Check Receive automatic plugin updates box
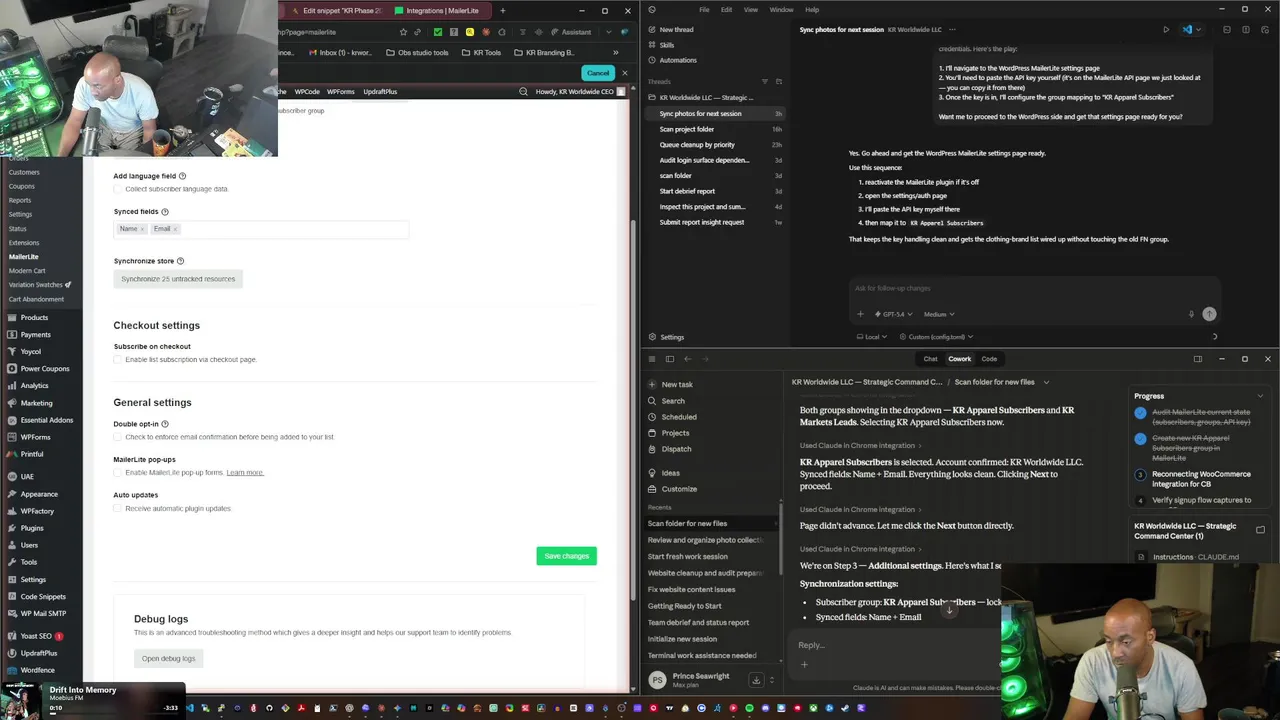1280x720 pixels. pos(118,508)
